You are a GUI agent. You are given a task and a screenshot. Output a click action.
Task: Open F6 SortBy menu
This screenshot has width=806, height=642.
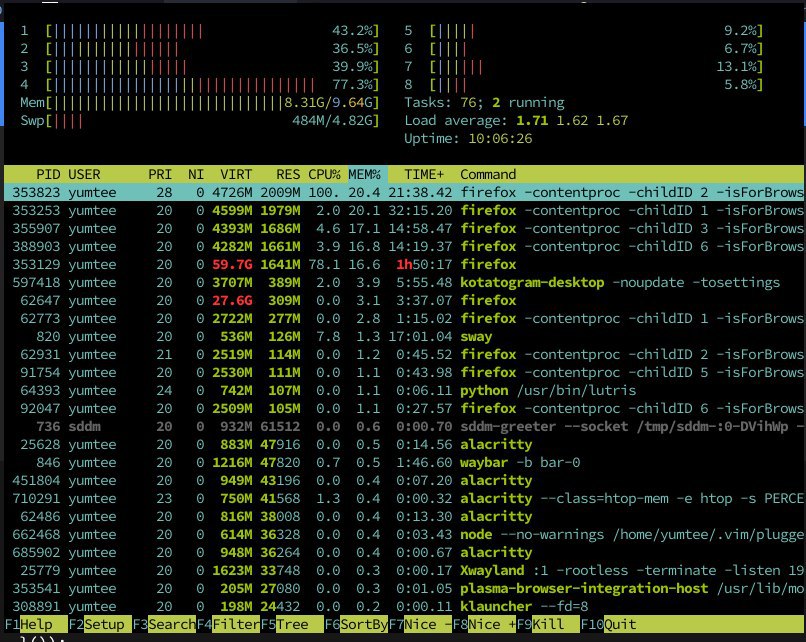[356, 625]
